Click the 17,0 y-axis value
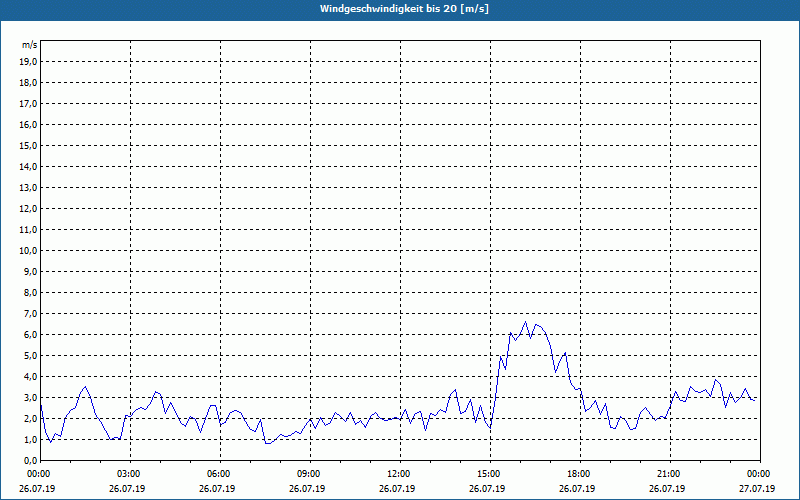The image size is (800, 500). [x=28, y=104]
